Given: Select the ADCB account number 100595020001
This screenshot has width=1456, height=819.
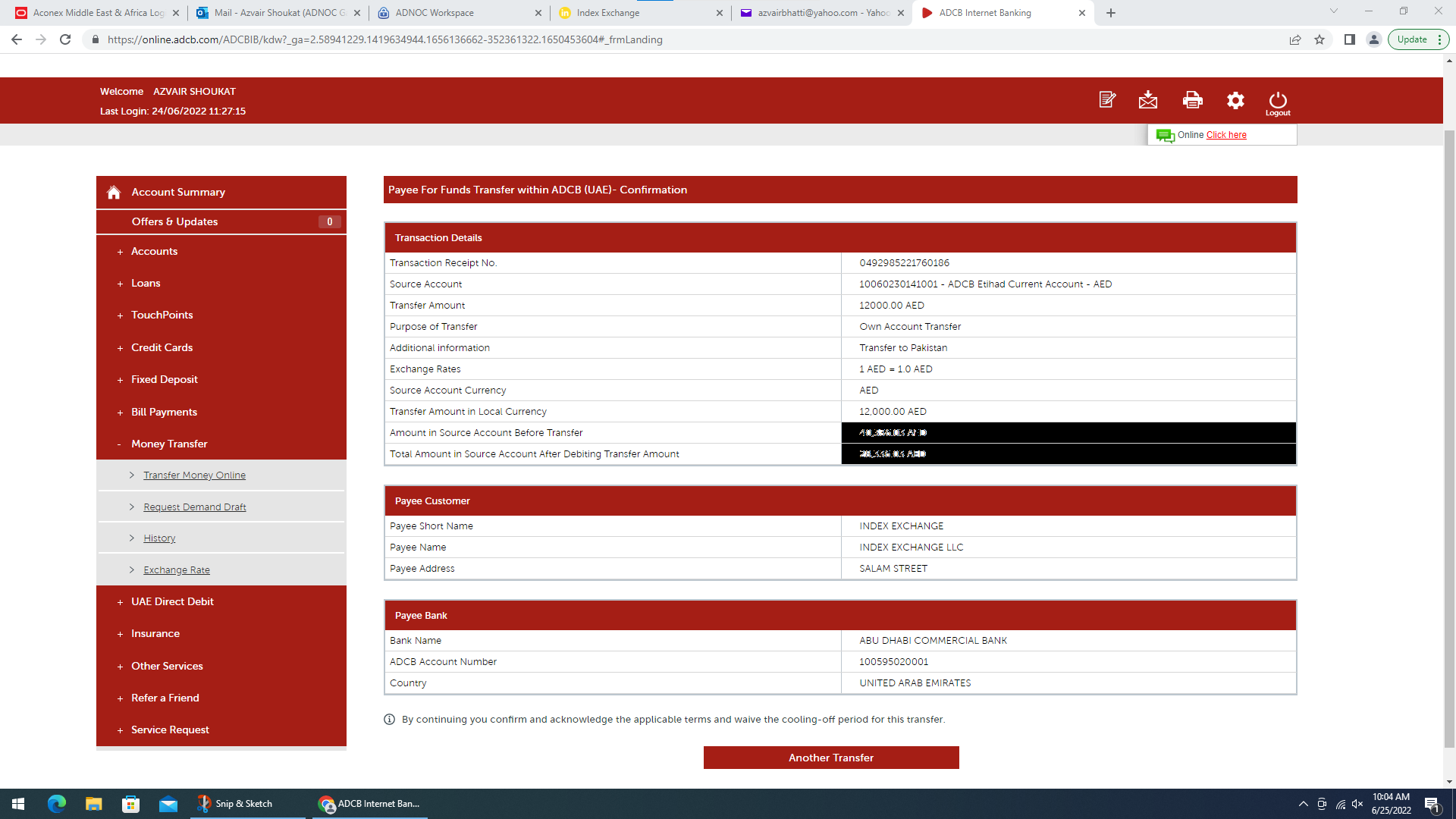Looking at the screenshot, I should tap(893, 662).
